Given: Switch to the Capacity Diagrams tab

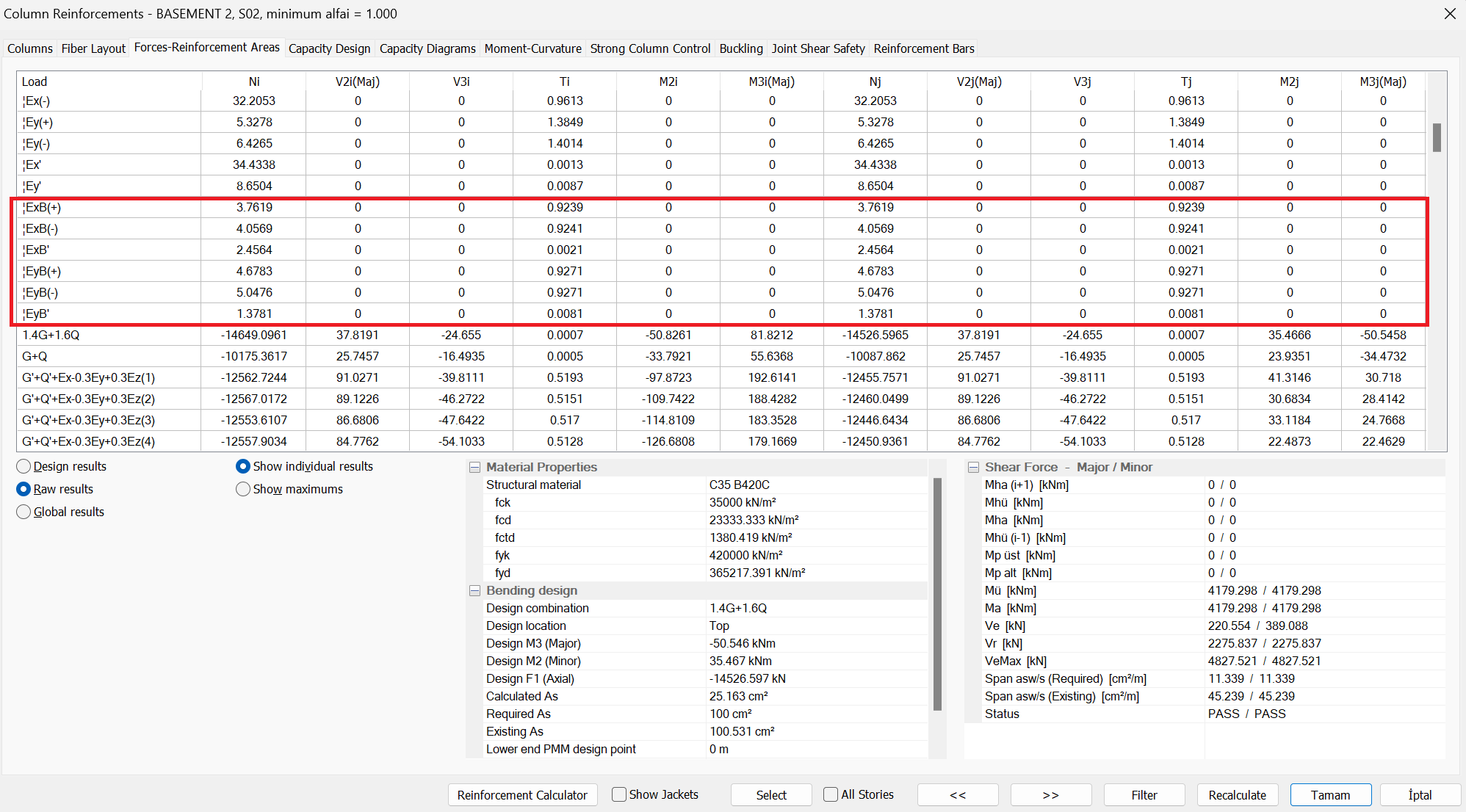Looking at the screenshot, I should (427, 48).
